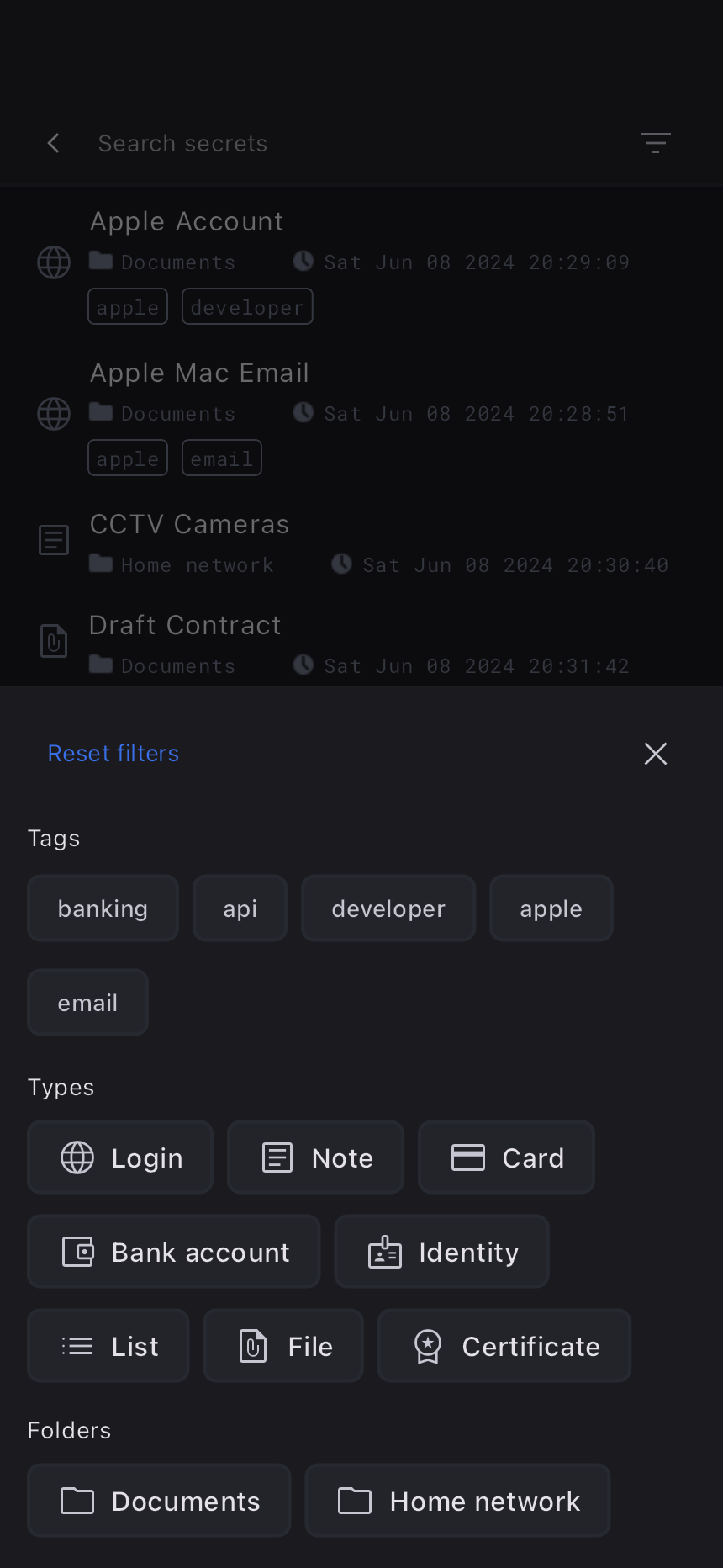Open the filter options icon

coord(655,143)
